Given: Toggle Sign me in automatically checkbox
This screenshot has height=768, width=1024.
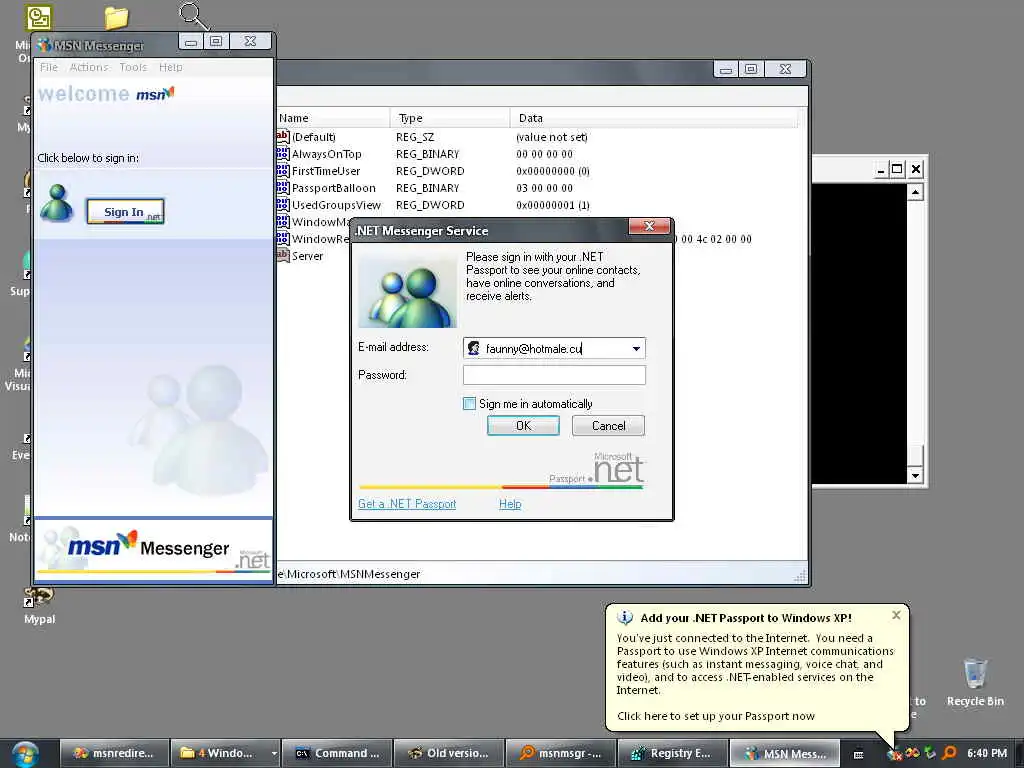Looking at the screenshot, I should point(469,404).
